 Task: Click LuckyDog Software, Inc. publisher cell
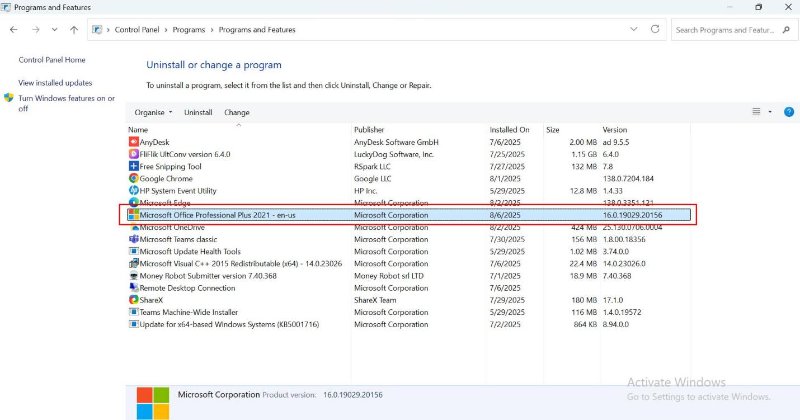point(394,154)
